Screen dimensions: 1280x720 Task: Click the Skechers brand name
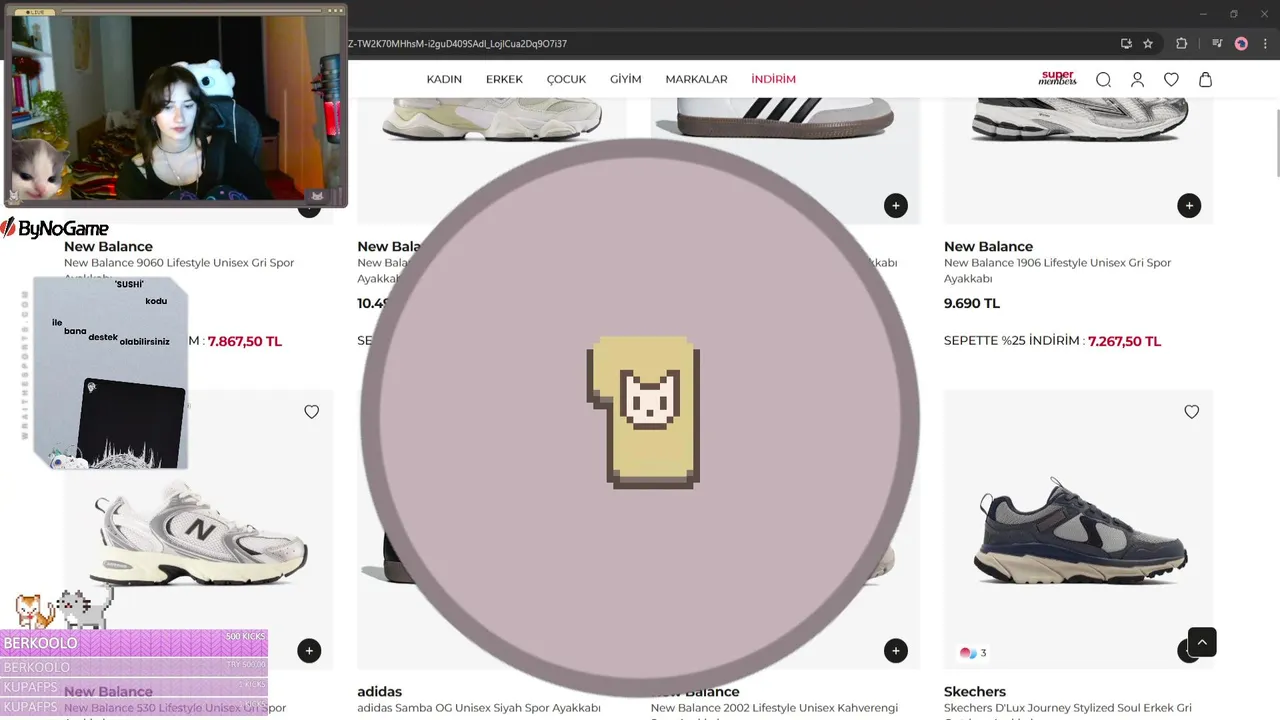click(975, 691)
